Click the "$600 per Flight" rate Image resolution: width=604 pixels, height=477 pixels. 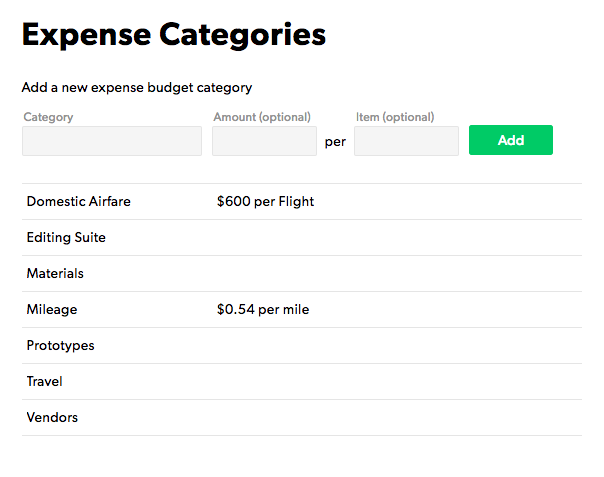[265, 202]
